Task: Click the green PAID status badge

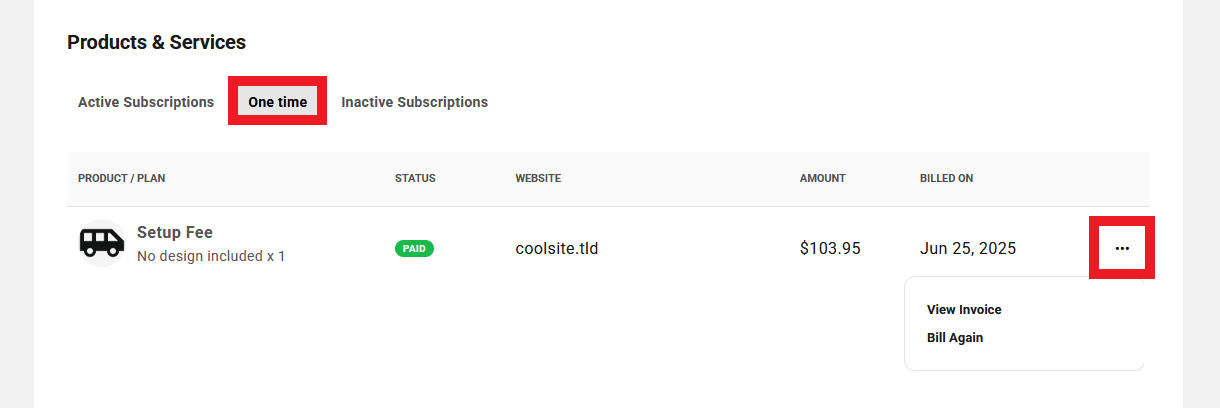Action: (x=414, y=248)
